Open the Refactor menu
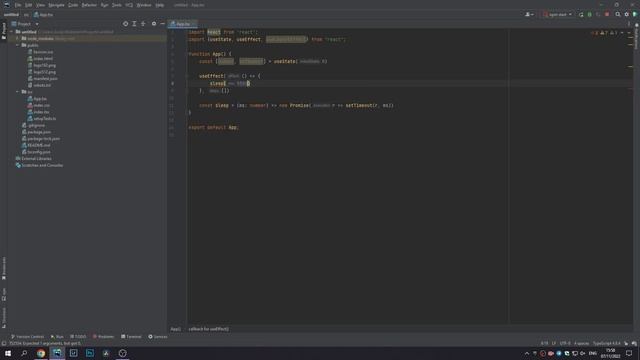The image size is (640, 360). tap(89, 5)
